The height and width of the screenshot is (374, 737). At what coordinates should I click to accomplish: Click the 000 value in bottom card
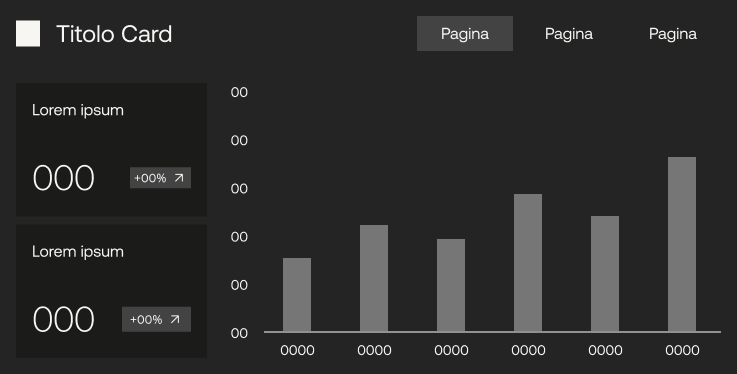tap(63, 319)
